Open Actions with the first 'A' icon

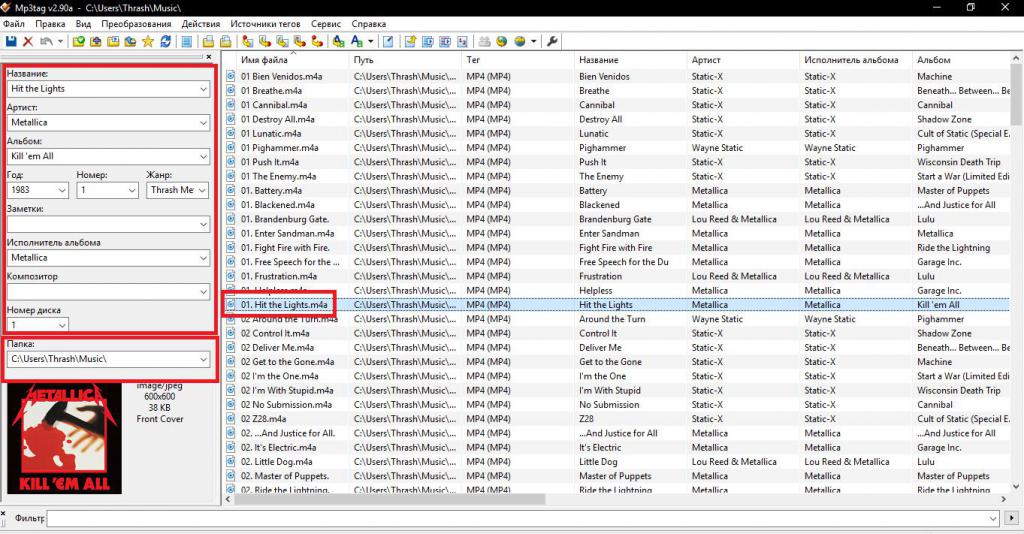(338, 41)
